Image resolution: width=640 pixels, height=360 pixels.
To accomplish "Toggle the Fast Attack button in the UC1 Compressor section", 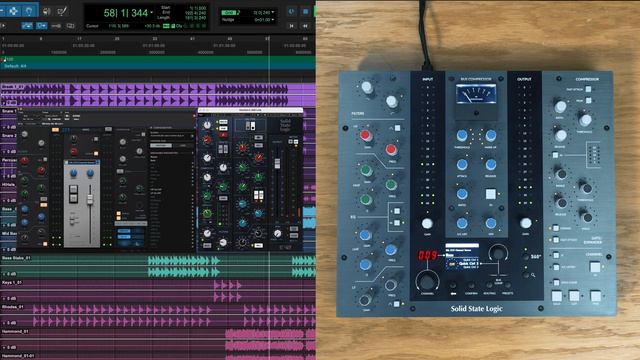I will [588, 89].
